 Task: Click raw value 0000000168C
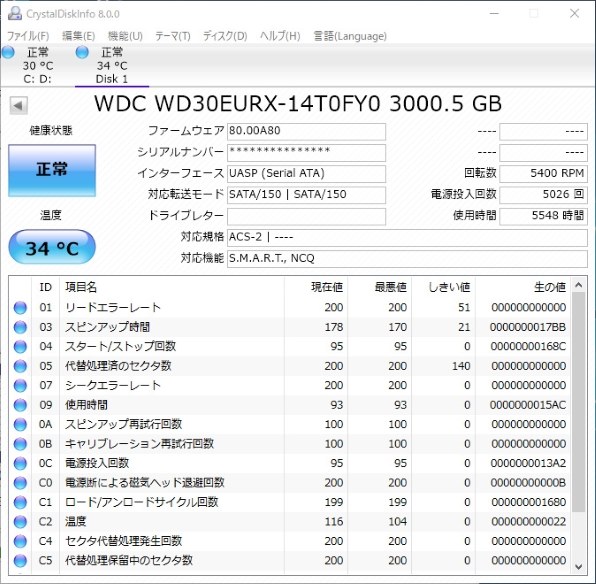coord(528,346)
